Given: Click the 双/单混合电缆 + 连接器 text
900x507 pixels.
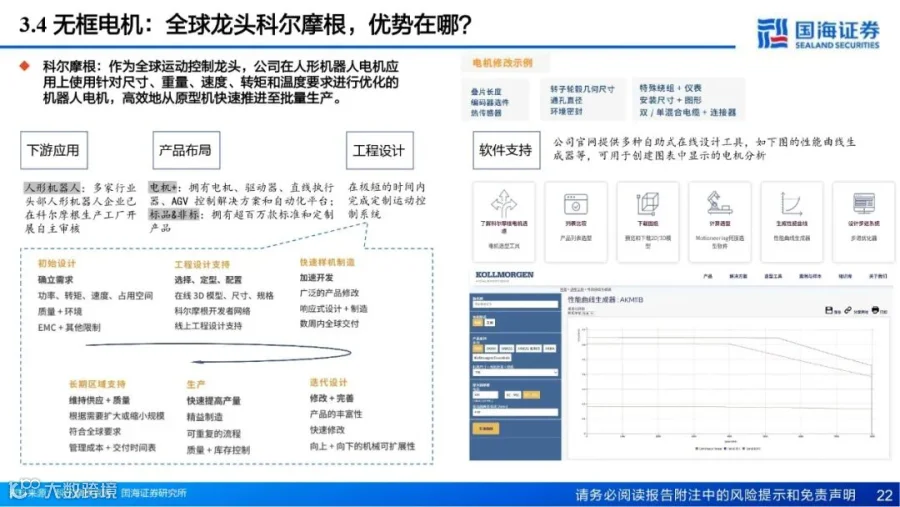Looking at the screenshot, I should pyautogui.click(x=688, y=113).
